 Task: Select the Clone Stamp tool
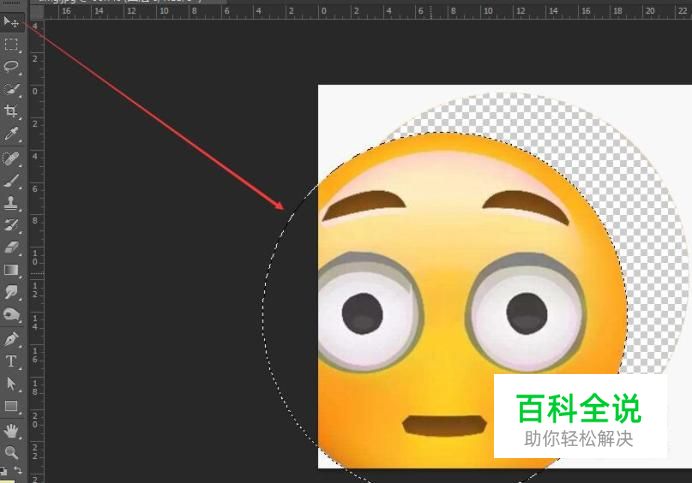(11, 203)
